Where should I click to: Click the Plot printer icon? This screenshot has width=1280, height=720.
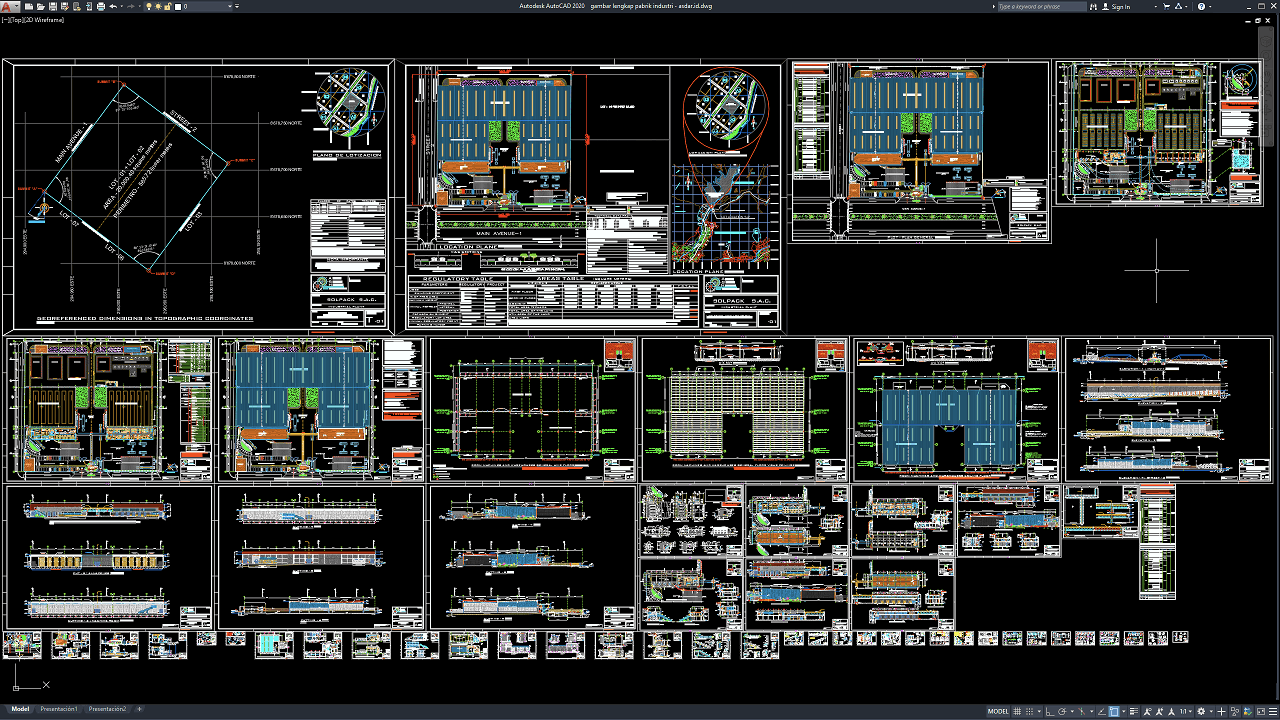coord(101,6)
